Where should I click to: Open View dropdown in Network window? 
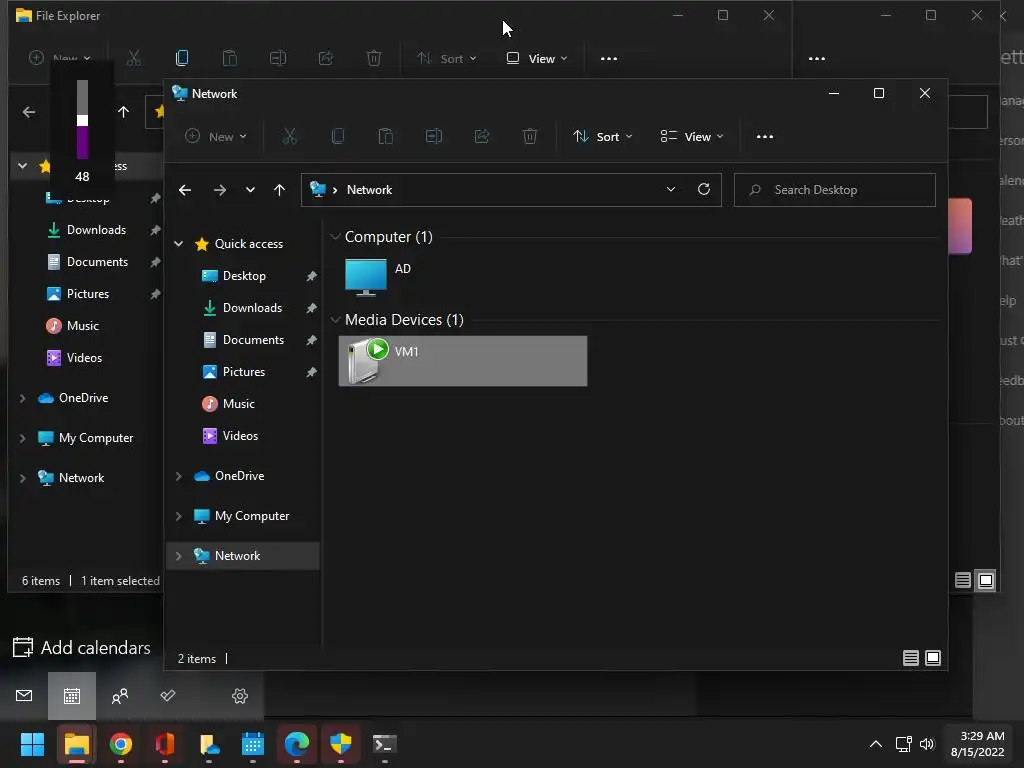tap(692, 136)
